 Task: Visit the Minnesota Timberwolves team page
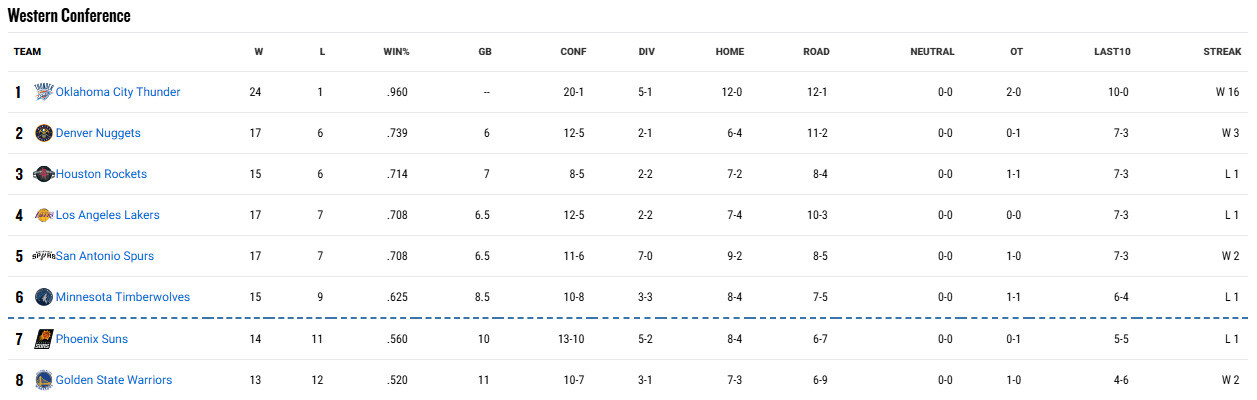123,297
